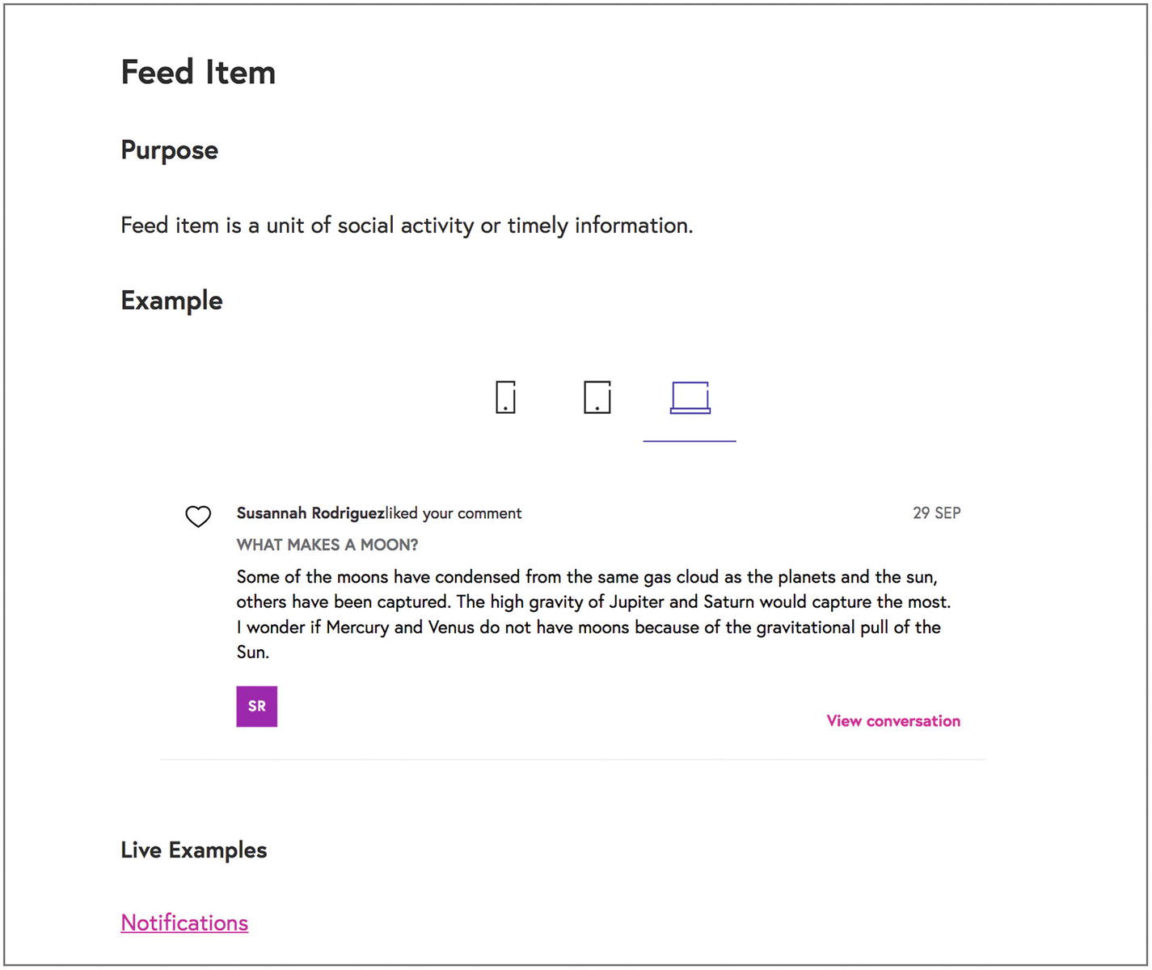Click the WHAT MAKES A MOON? title

pos(327,545)
